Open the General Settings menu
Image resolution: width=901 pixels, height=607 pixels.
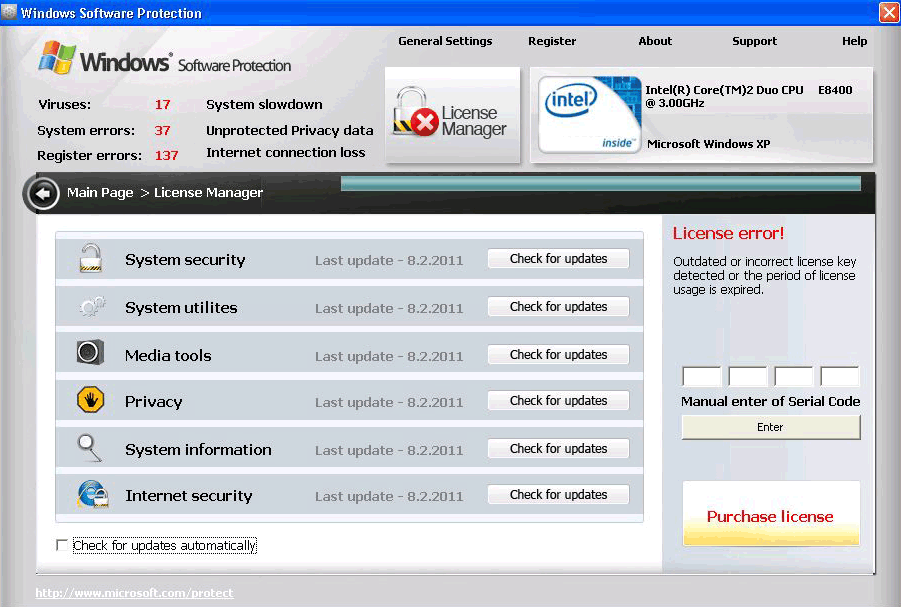click(x=445, y=41)
